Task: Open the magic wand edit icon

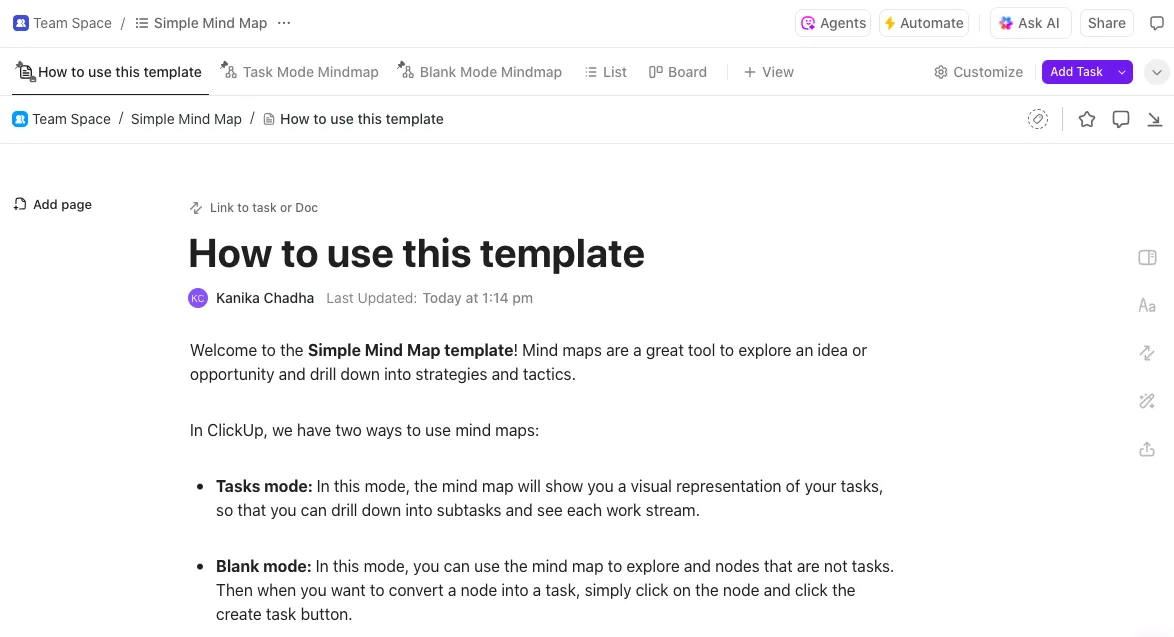Action: [1147, 401]
